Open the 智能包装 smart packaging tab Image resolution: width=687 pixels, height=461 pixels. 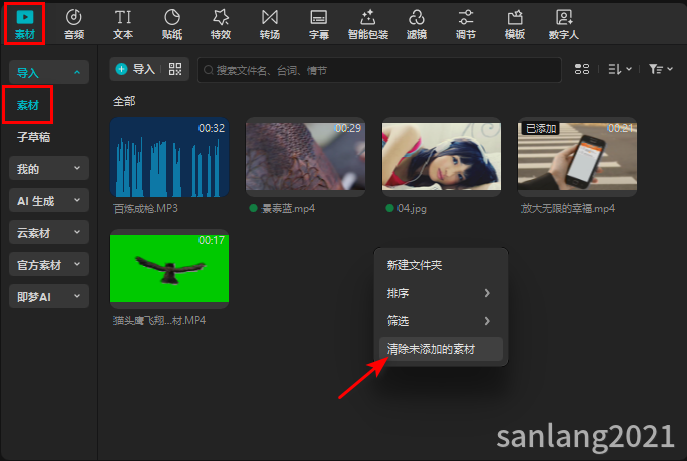[368, 25]
